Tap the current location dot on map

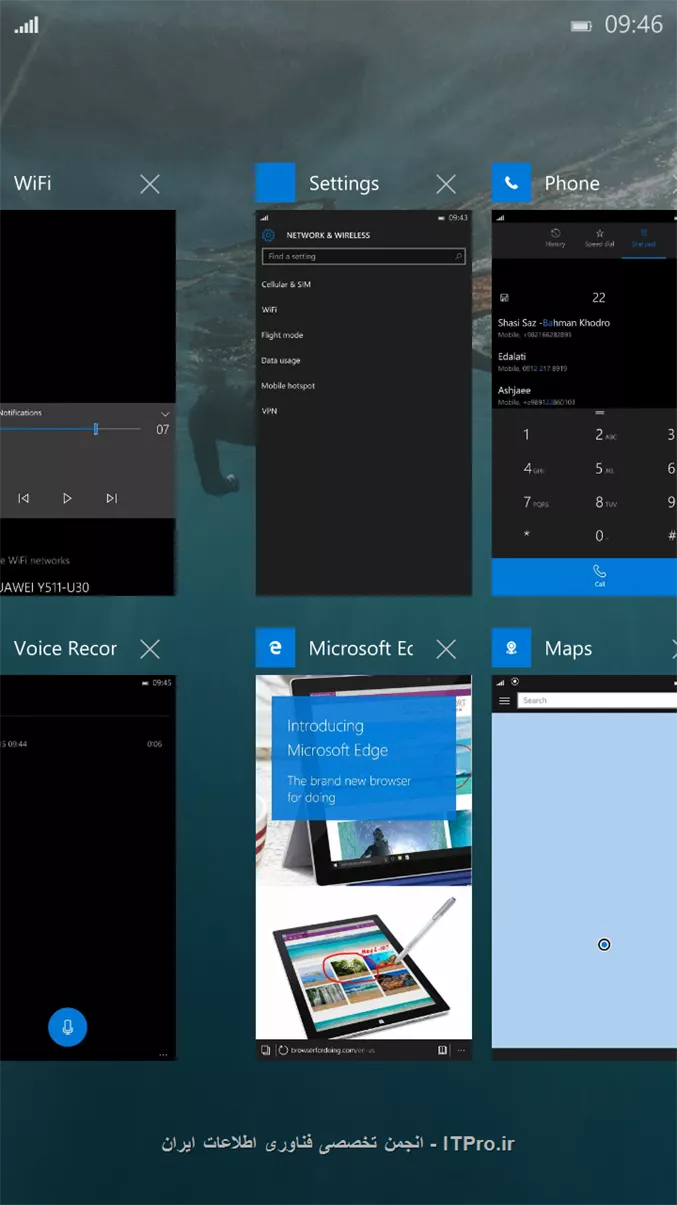coord(604,944)
